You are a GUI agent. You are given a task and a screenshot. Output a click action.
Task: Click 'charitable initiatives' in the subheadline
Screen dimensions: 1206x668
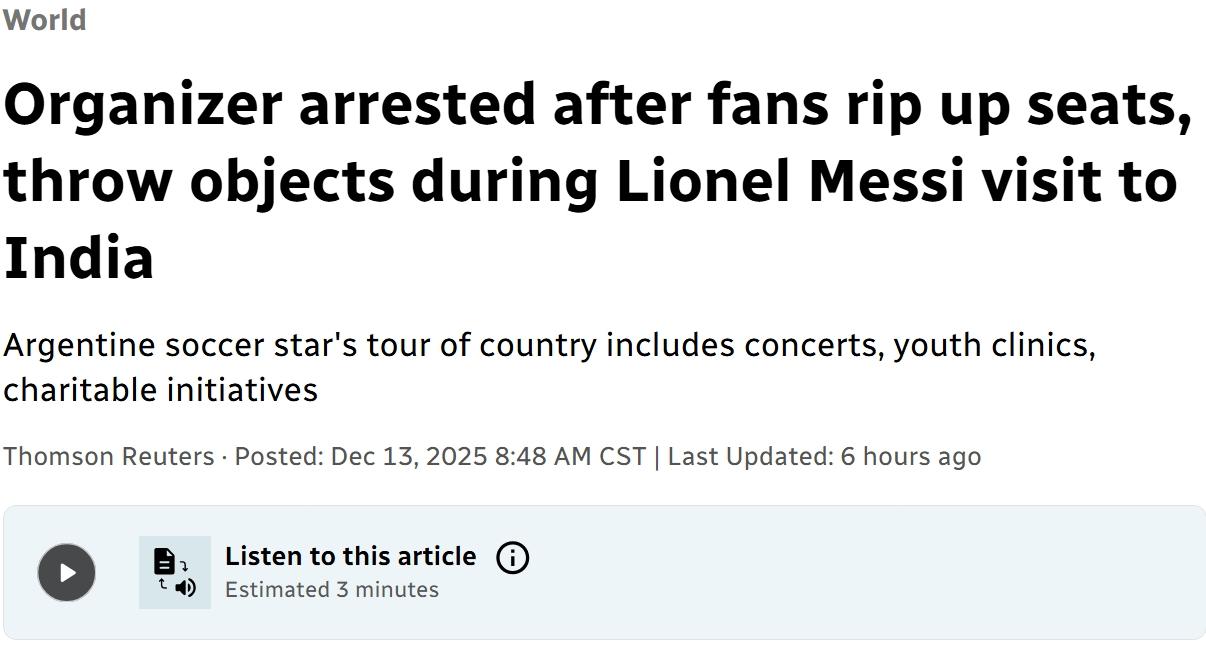tap(160, 389)
